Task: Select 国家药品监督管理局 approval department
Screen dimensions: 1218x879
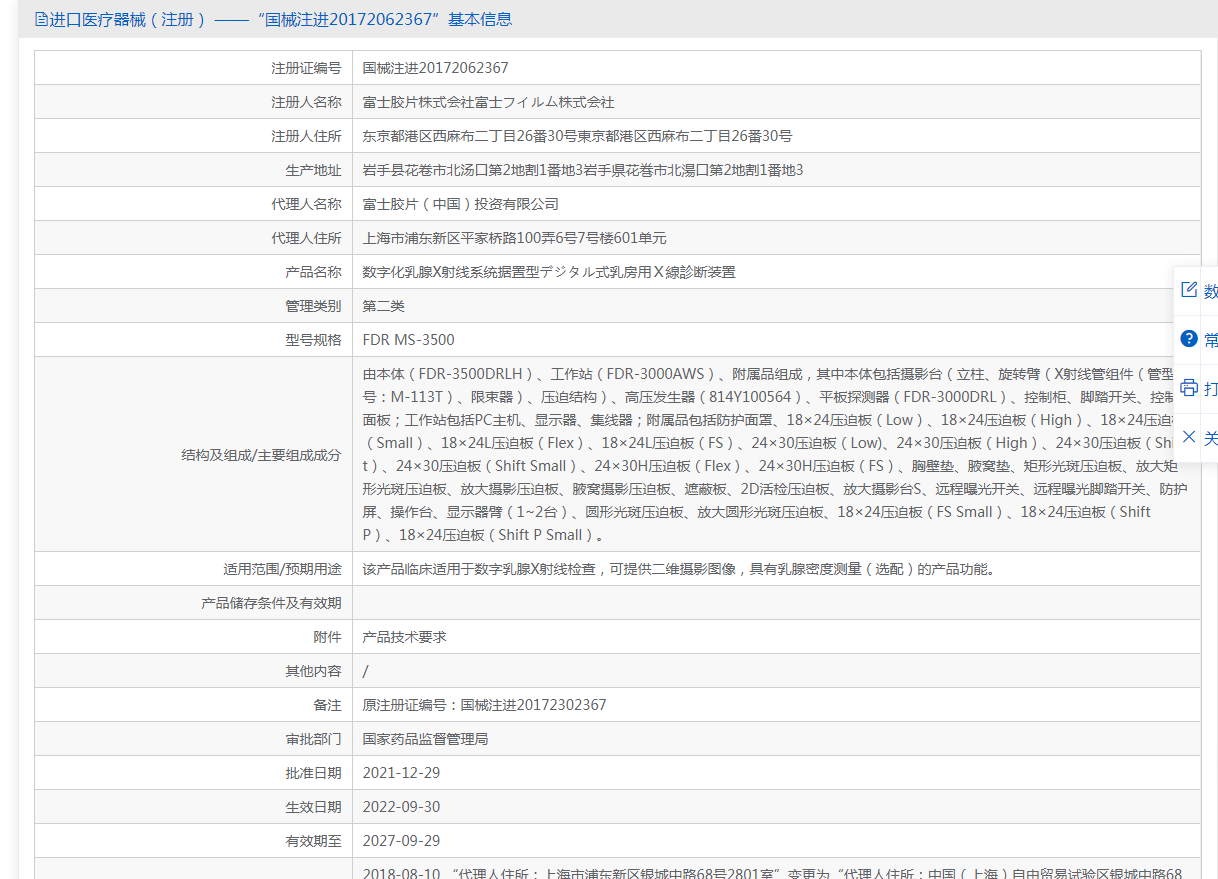Action: [425, 739]
